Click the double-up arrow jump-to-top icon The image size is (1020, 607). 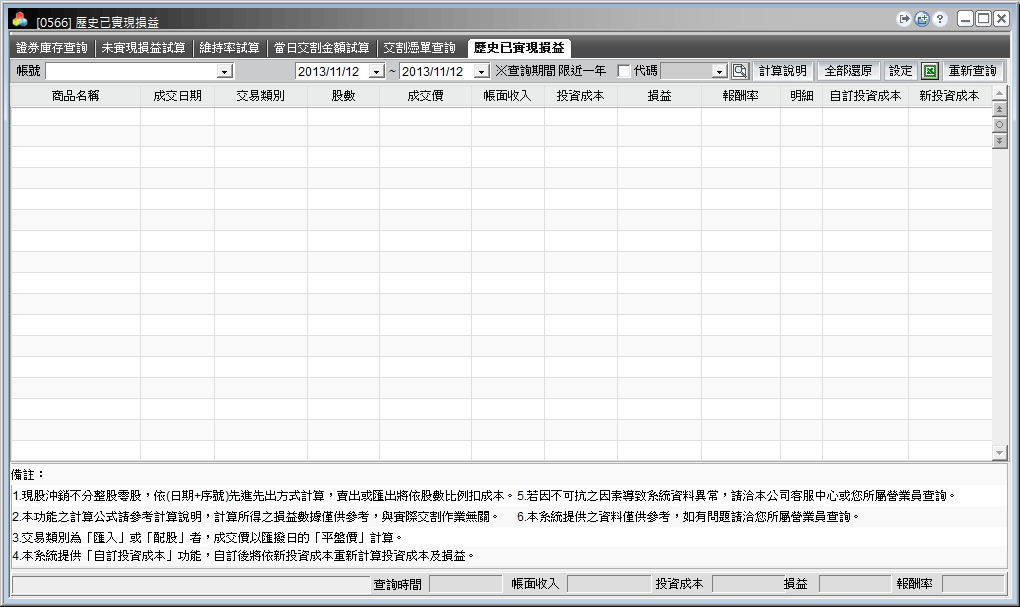999,109
